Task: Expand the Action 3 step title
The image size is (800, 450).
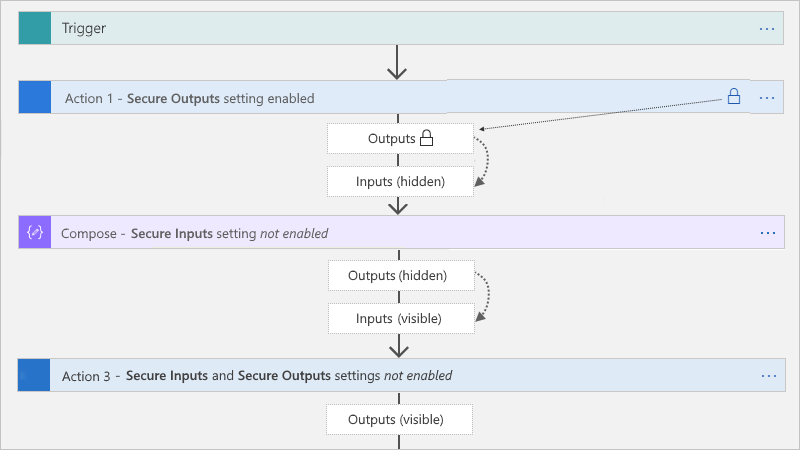Action: (257, 376)
